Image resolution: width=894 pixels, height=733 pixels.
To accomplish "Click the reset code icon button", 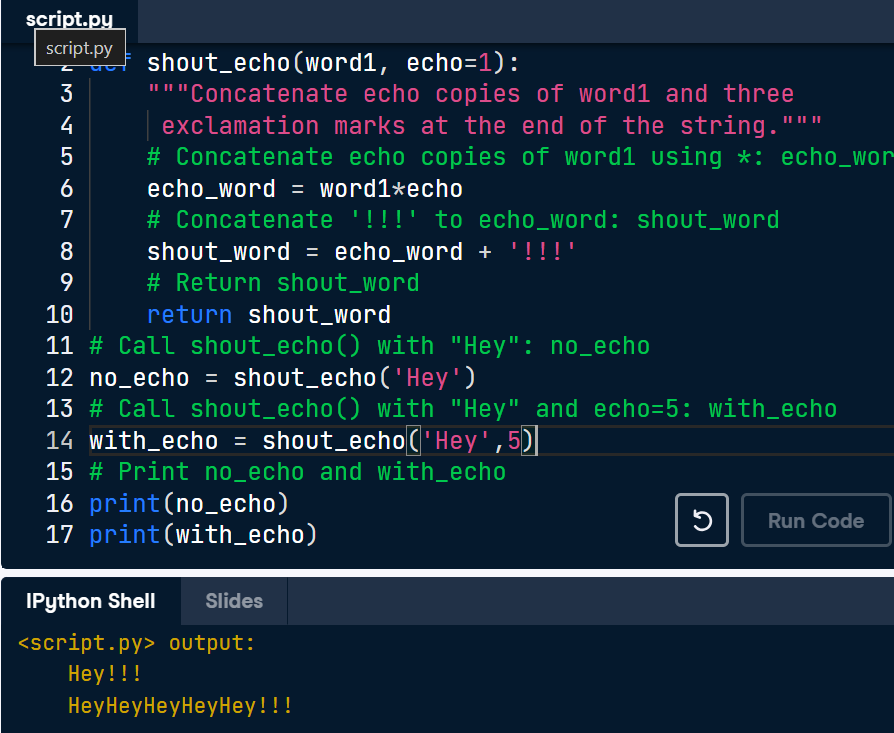I will 701,520.
